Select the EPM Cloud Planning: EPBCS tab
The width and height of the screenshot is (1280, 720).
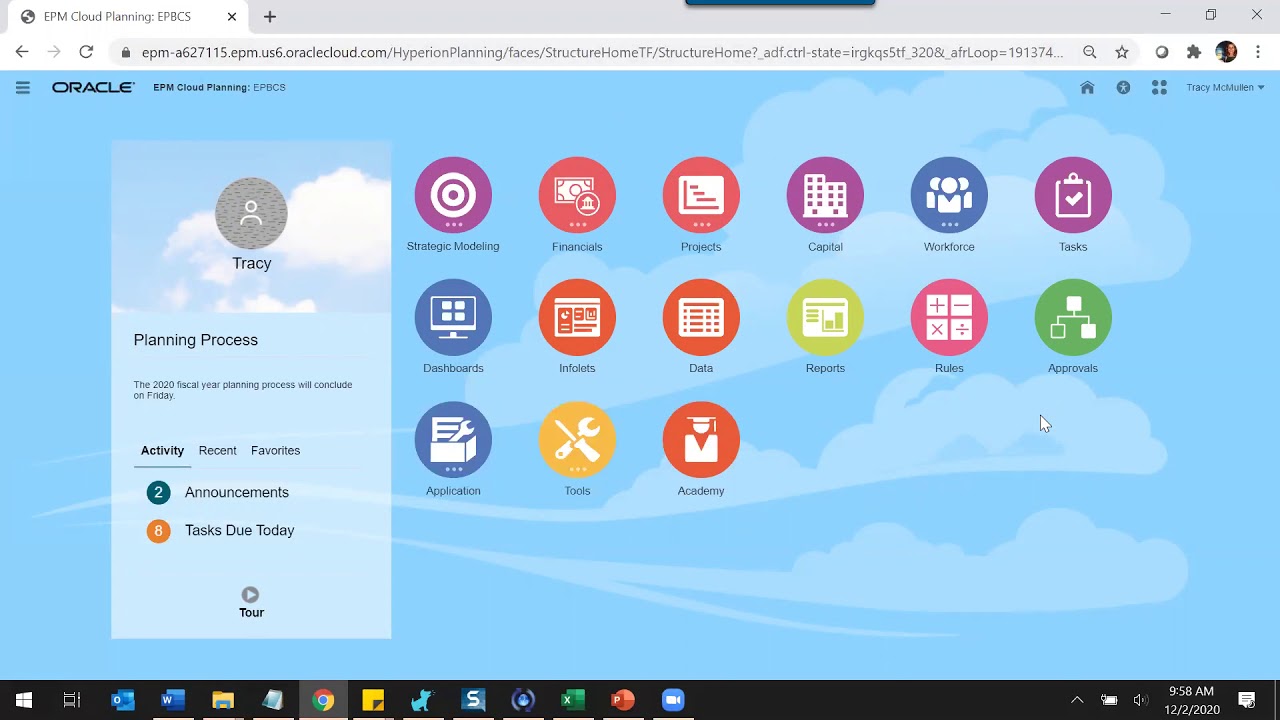[128, 17]
